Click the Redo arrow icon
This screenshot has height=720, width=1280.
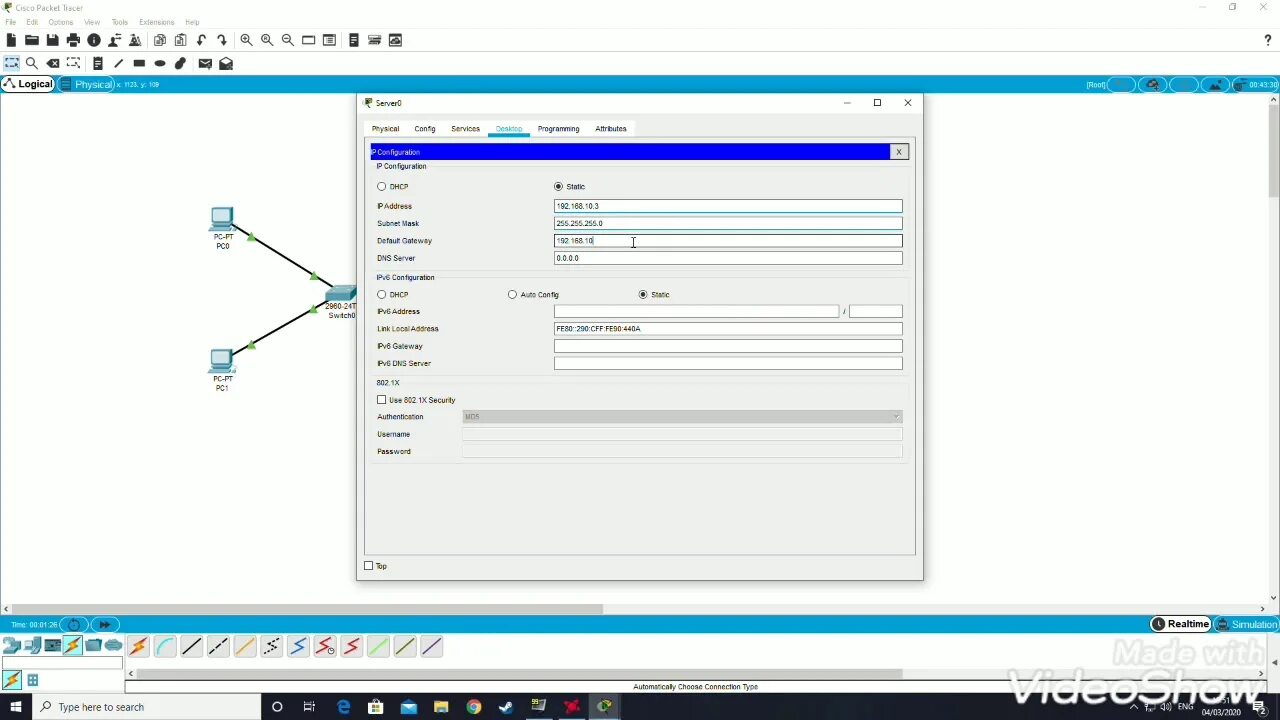point(222,40)
